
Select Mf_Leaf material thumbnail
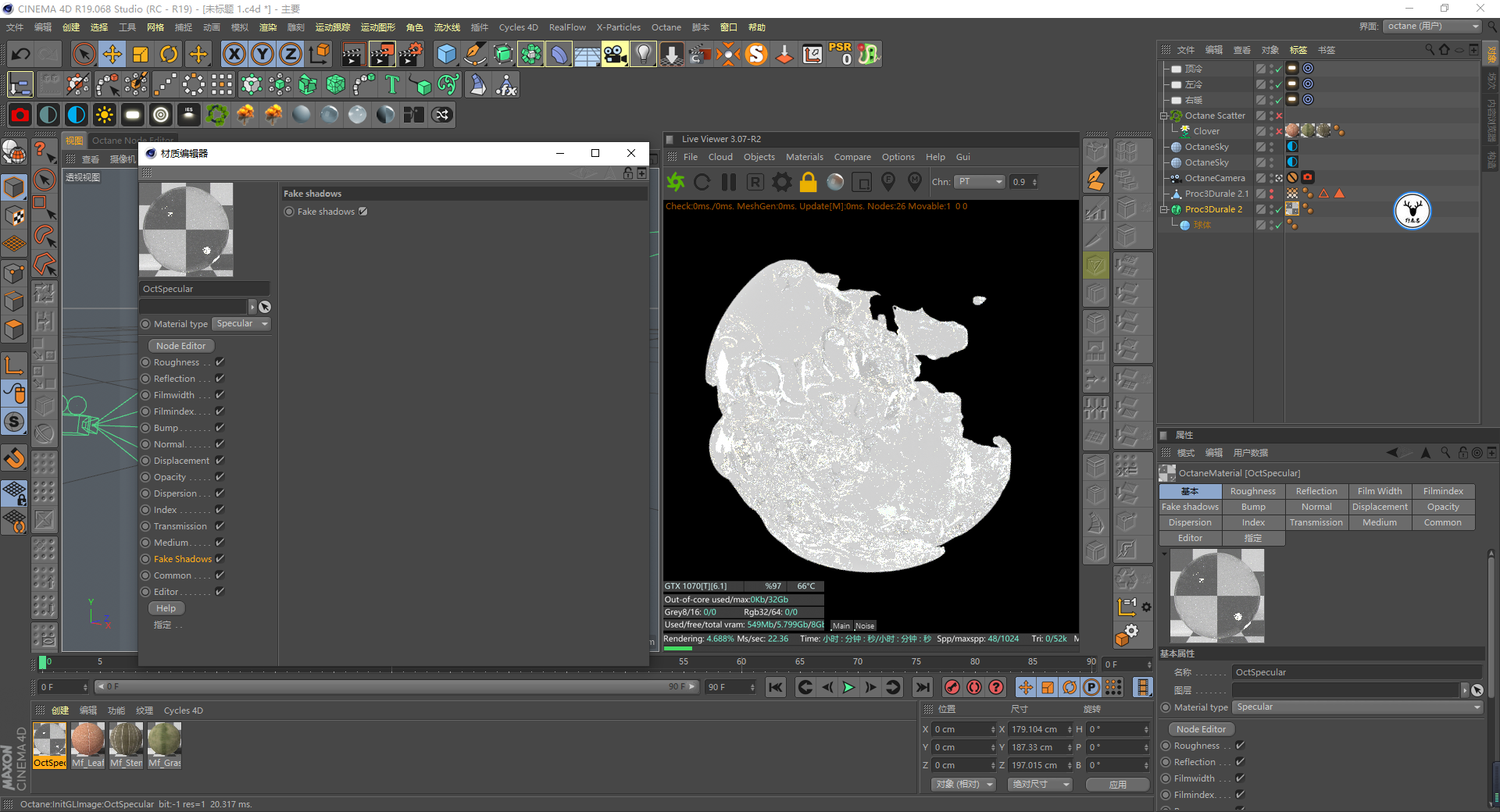point(87,745)
